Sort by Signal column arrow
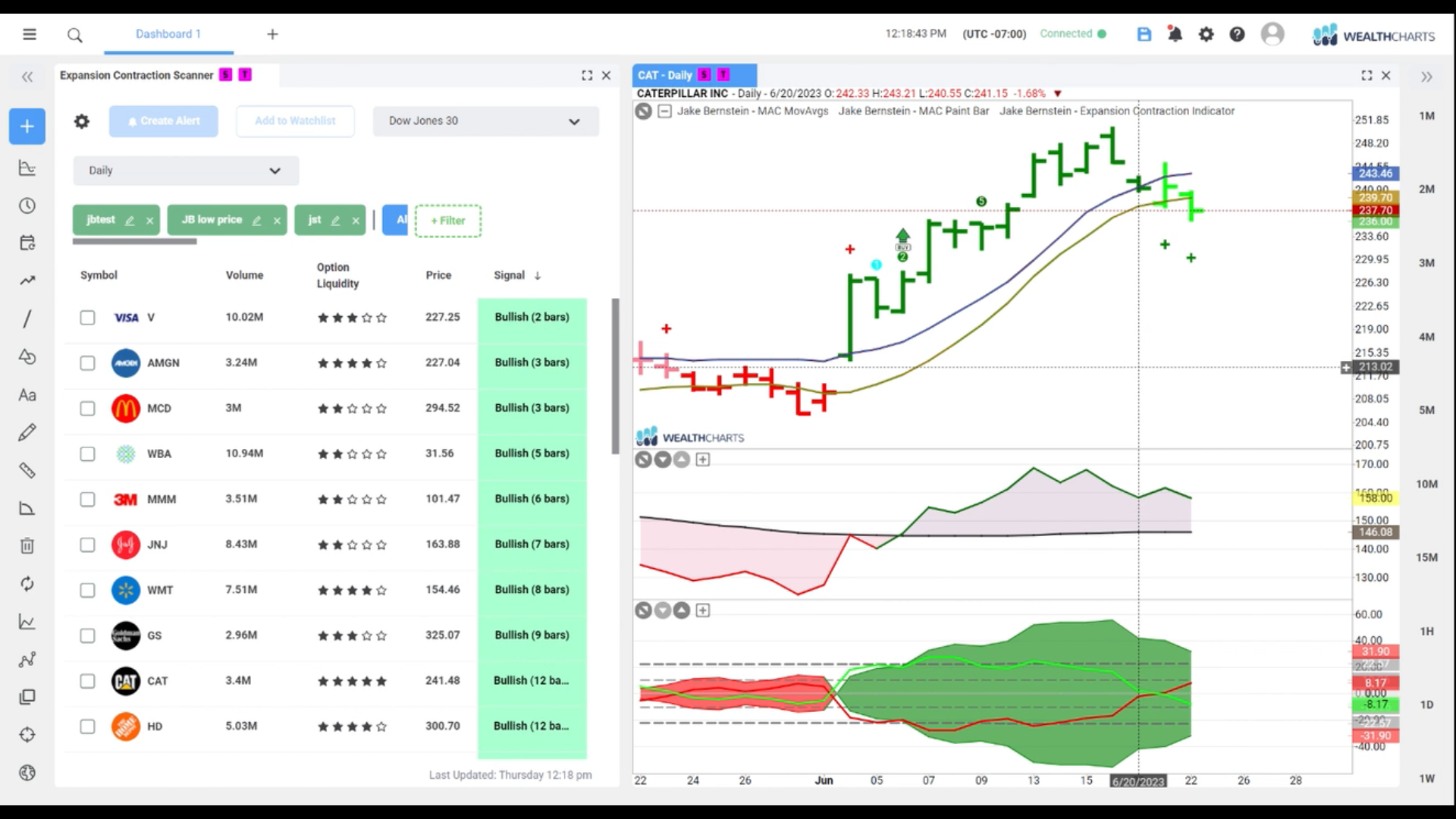 coord(538,276)
